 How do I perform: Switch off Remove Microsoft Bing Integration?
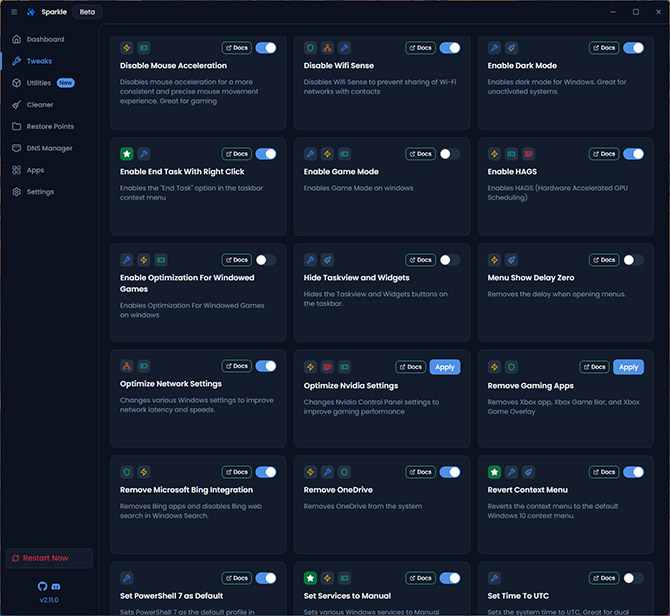[266, 472]
